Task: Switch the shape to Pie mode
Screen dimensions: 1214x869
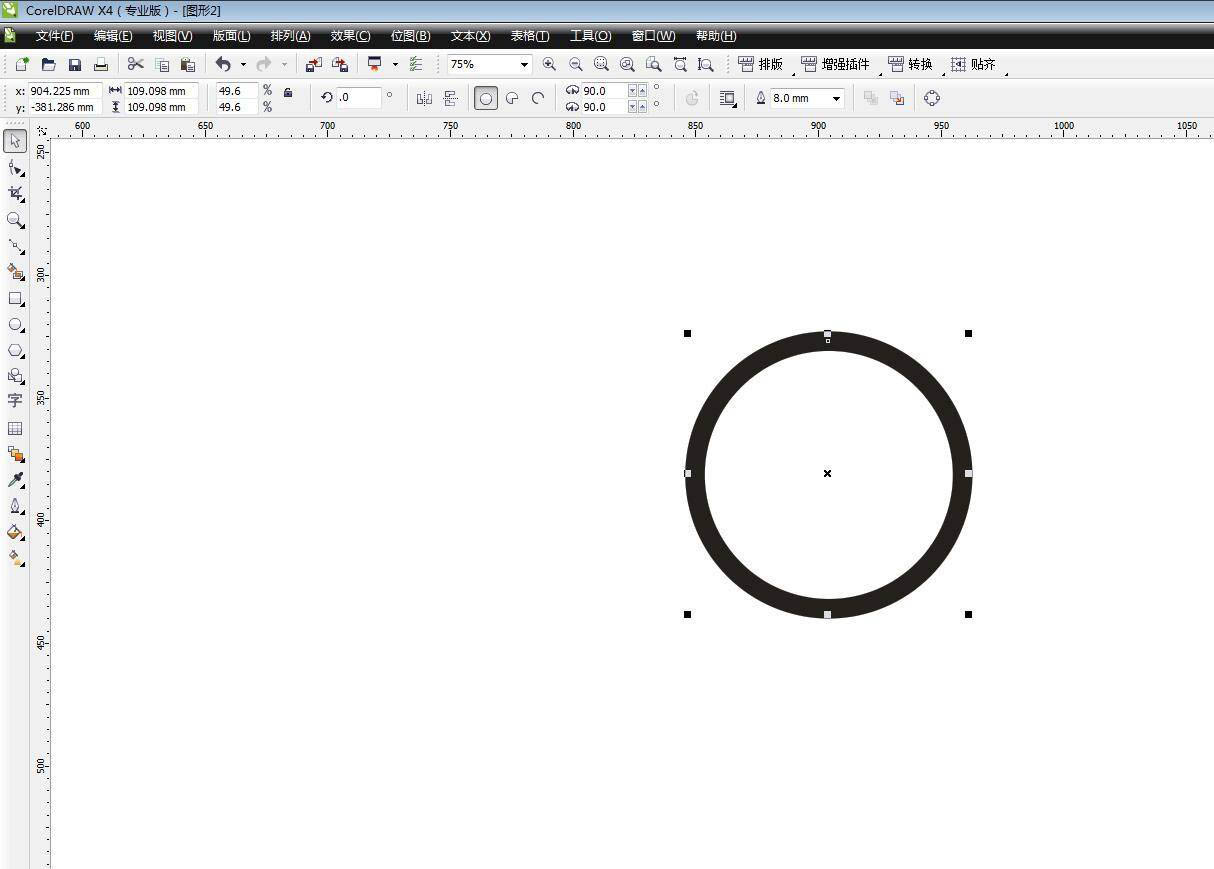Action: [512, 97]
